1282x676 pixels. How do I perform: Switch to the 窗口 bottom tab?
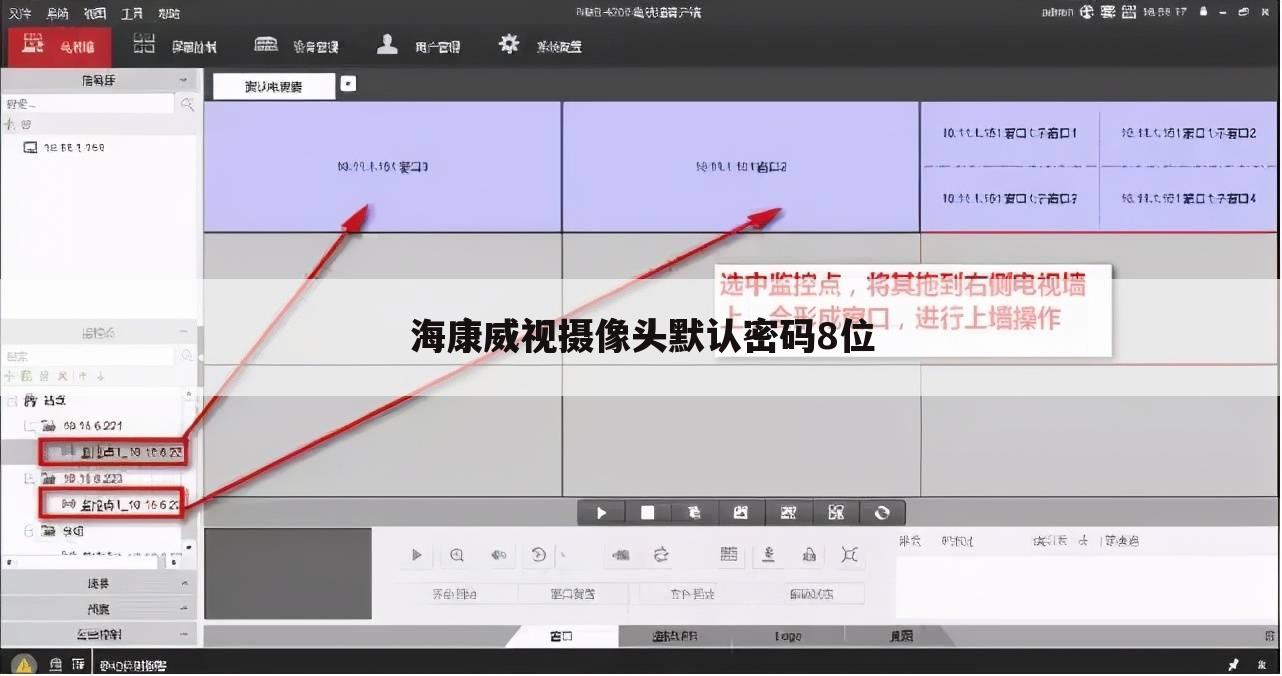pos(561,636)
